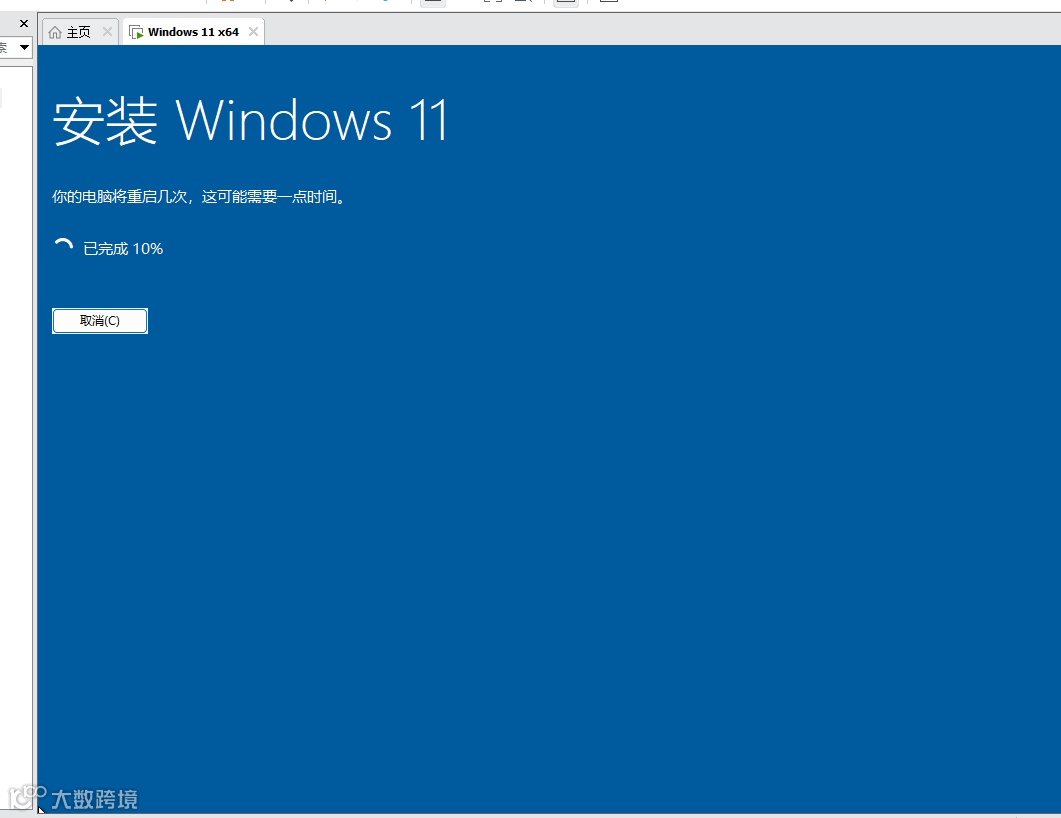
Task: Click the 已完成 10% progress text
Action: point(123,249)
